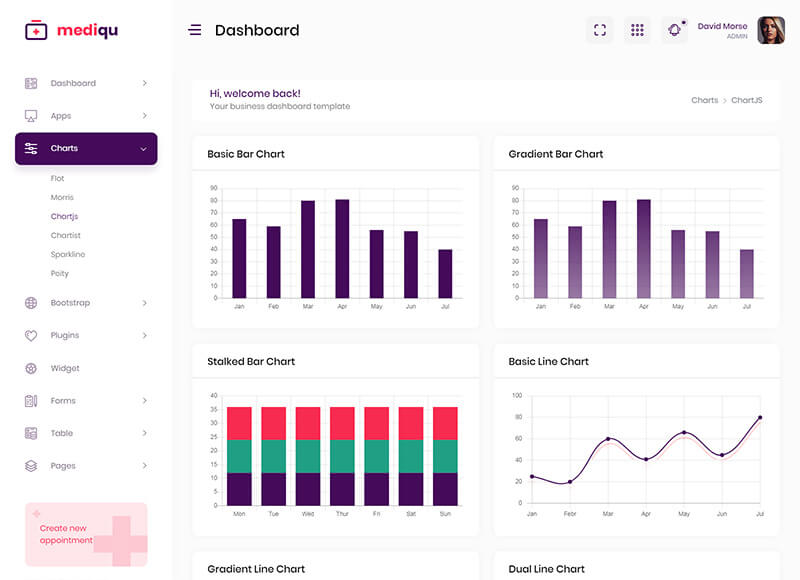This screenshot has width=800, height=580.
Task: Click the mediqu logo icon
Action: [x=36, y=31]
